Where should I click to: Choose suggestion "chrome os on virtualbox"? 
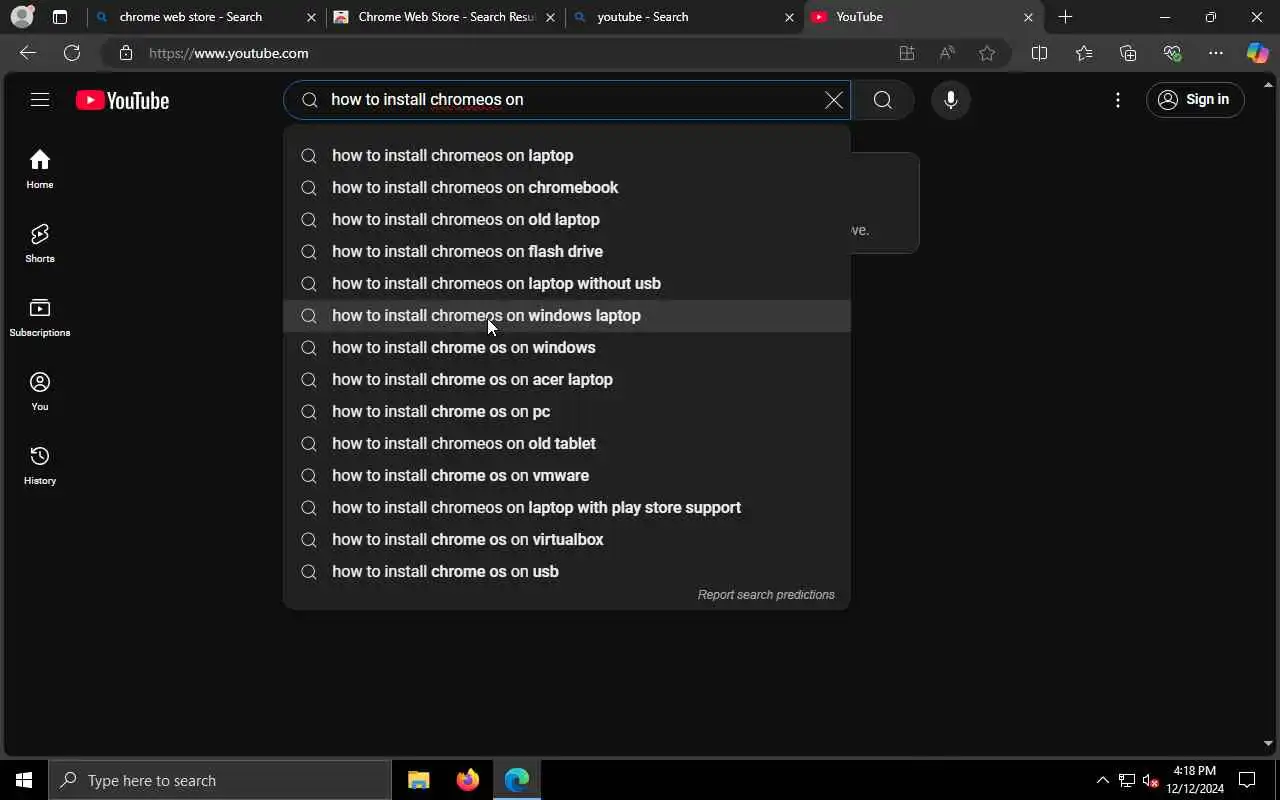[567, 539]
